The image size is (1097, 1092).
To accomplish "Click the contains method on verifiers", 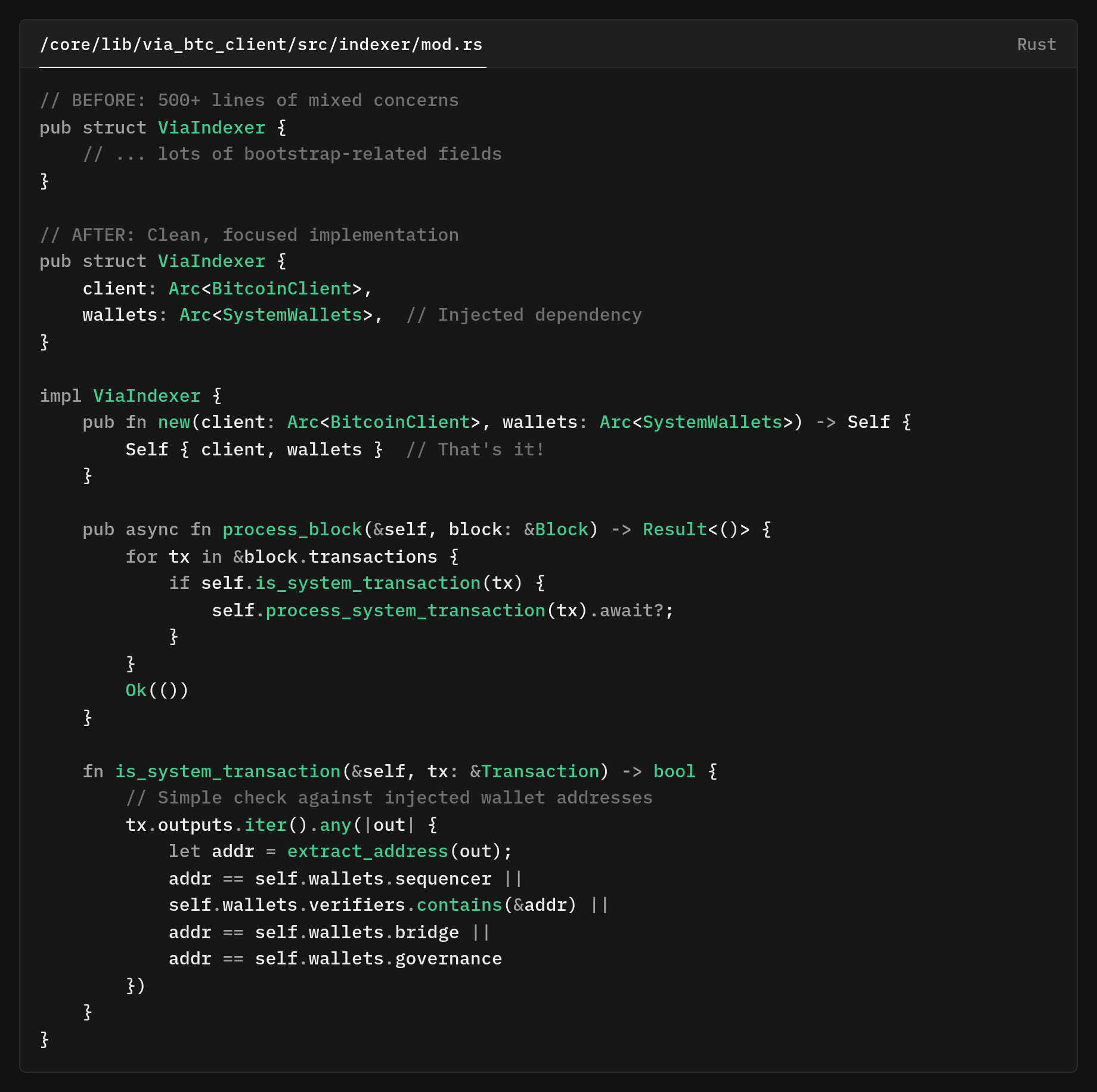I will point(459,905).
